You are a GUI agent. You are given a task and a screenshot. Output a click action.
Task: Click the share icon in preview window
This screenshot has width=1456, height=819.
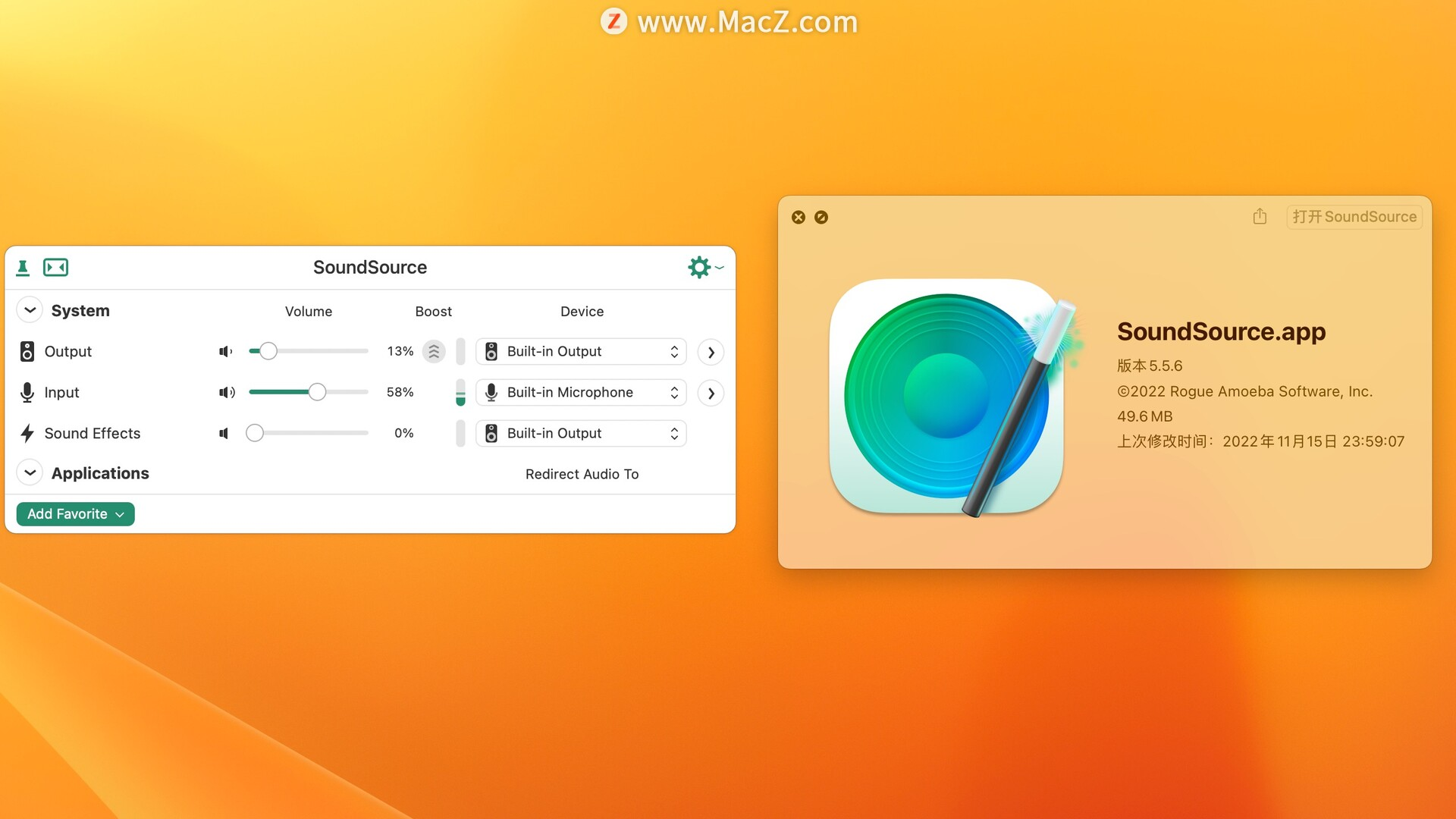coord(1260,217)
